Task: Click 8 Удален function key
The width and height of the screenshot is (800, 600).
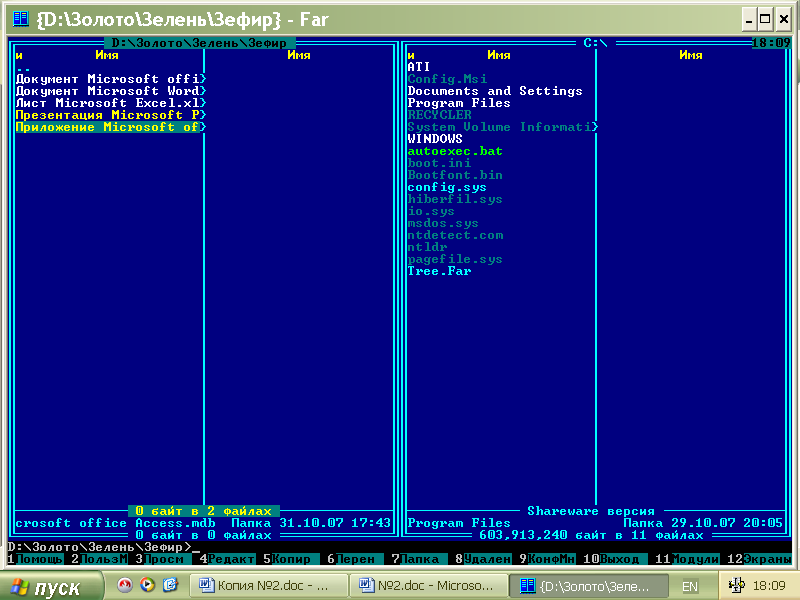Action: tap(484, 559)
